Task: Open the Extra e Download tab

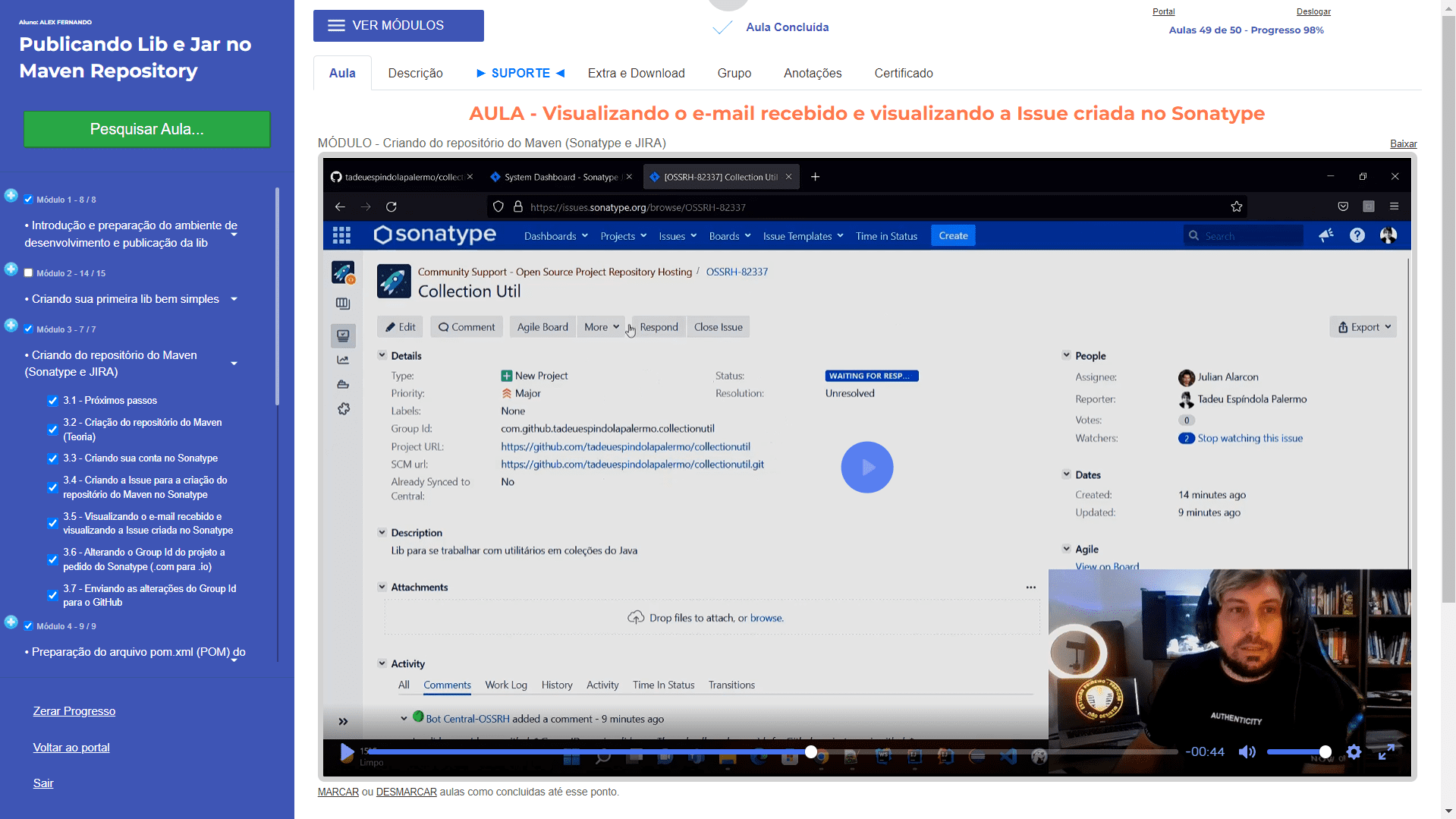Action: [636, 73]
